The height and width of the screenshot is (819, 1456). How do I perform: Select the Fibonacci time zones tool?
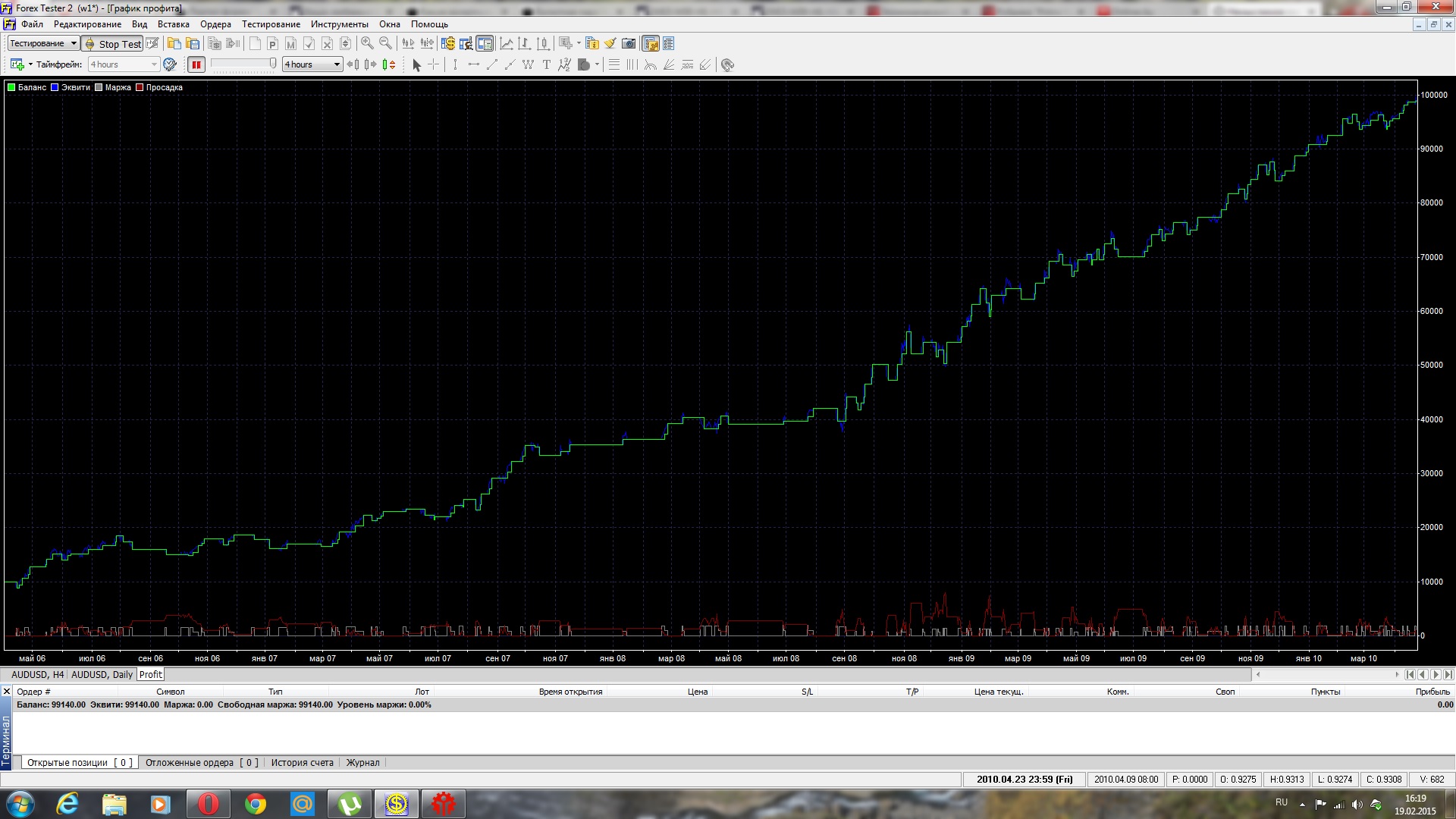click(632, 64)
